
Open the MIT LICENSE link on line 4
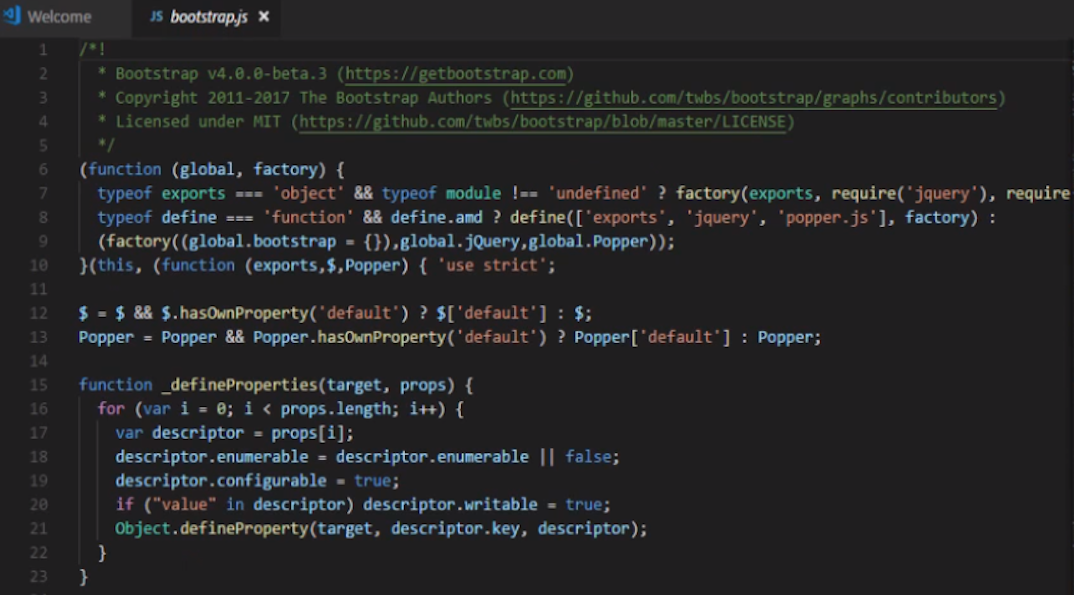click(x=542, y=122)
